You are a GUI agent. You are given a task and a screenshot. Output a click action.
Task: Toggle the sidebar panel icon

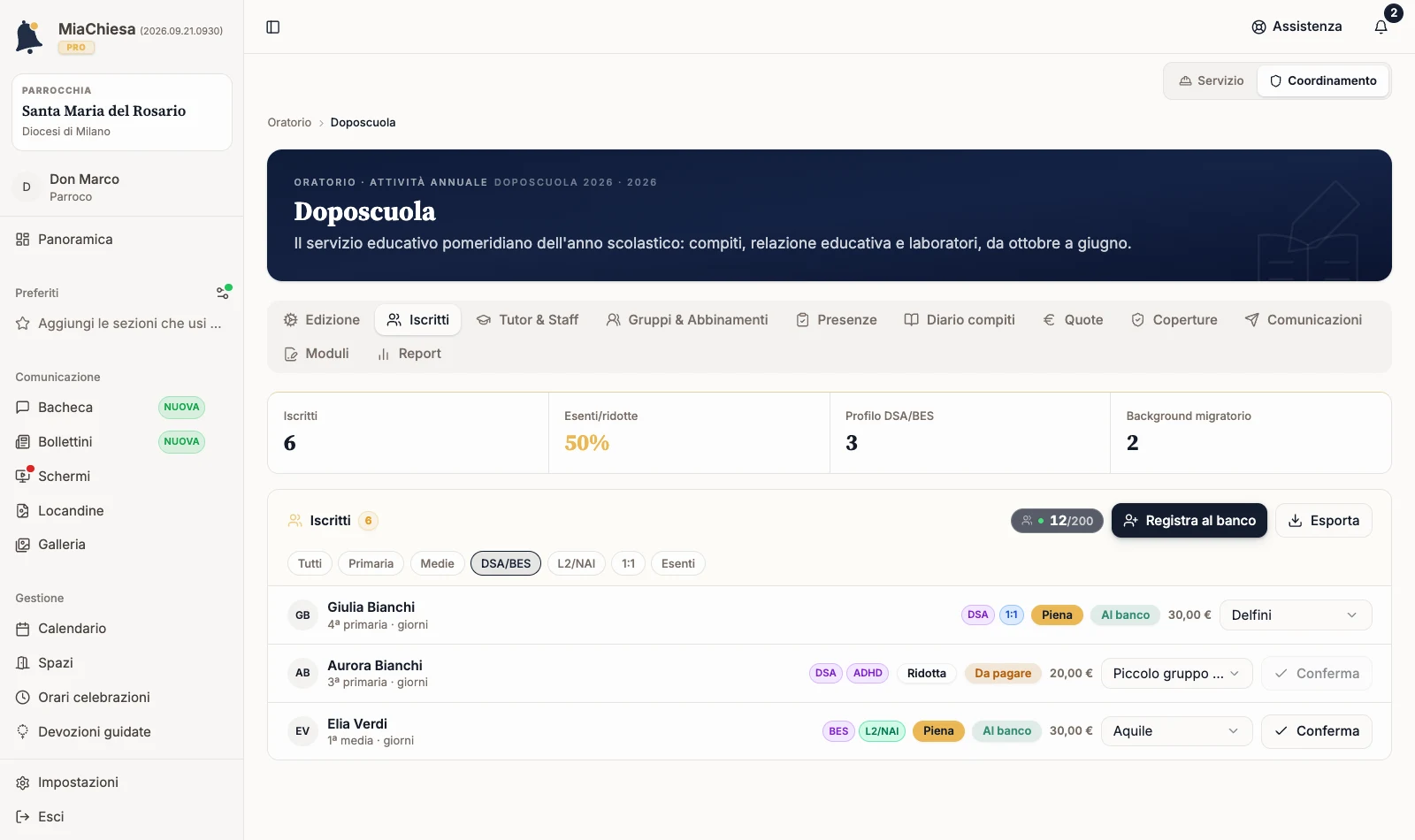coord(273,27)
